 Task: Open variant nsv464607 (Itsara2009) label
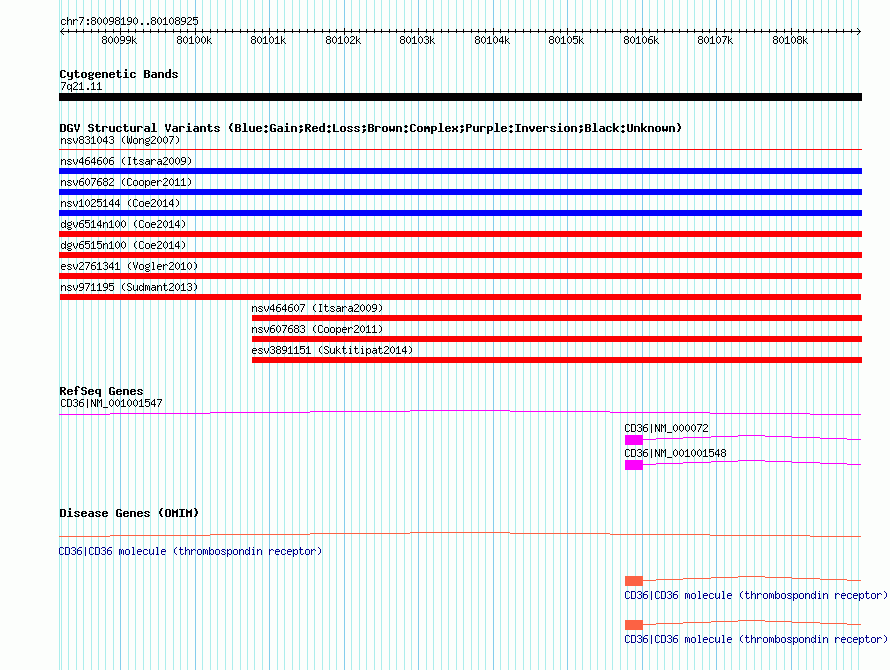point(317,308)
